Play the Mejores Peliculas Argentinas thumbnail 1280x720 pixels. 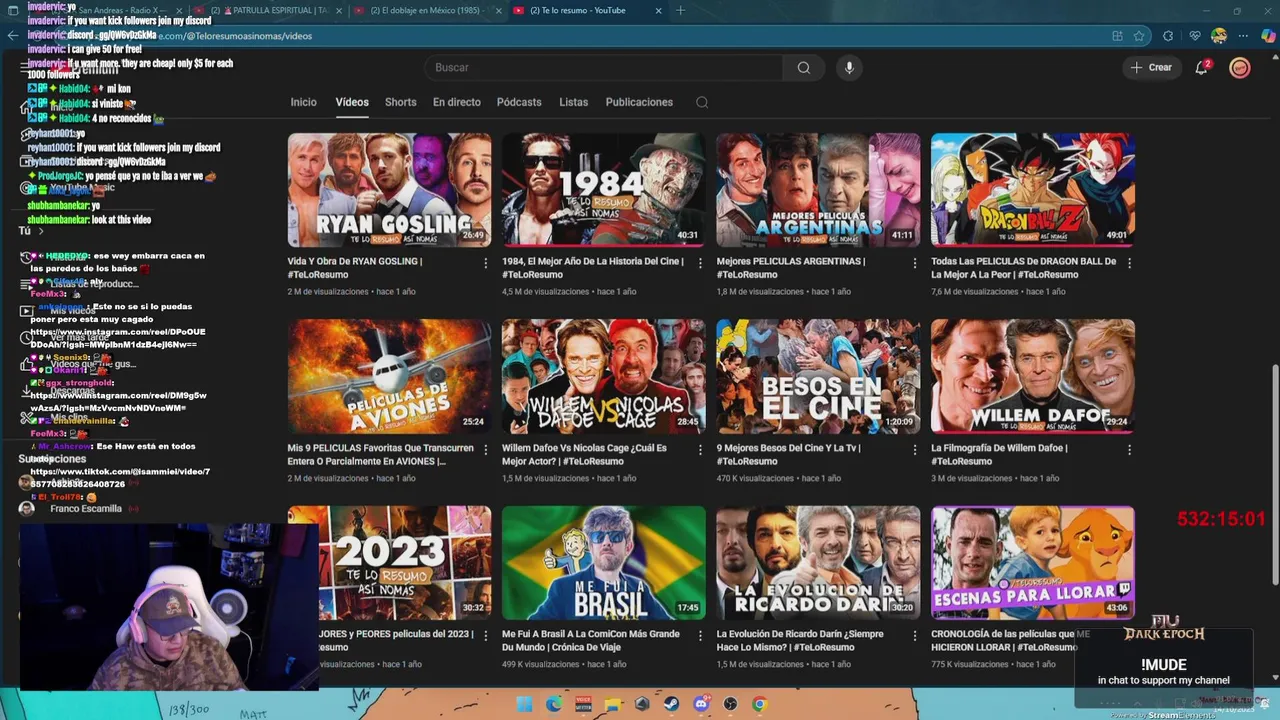coord(818,190)
